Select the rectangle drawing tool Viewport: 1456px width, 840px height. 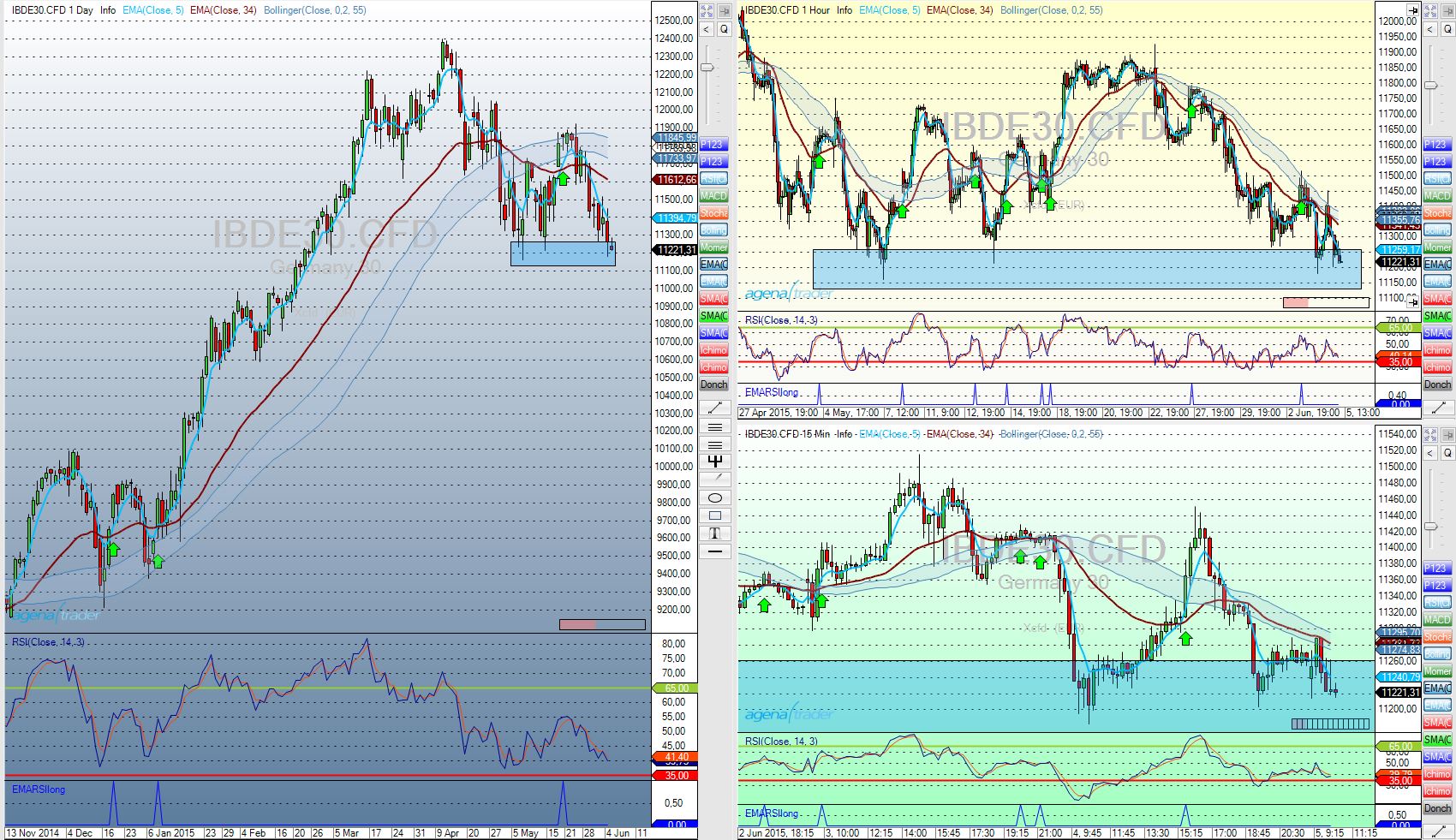tap(714, 515)
